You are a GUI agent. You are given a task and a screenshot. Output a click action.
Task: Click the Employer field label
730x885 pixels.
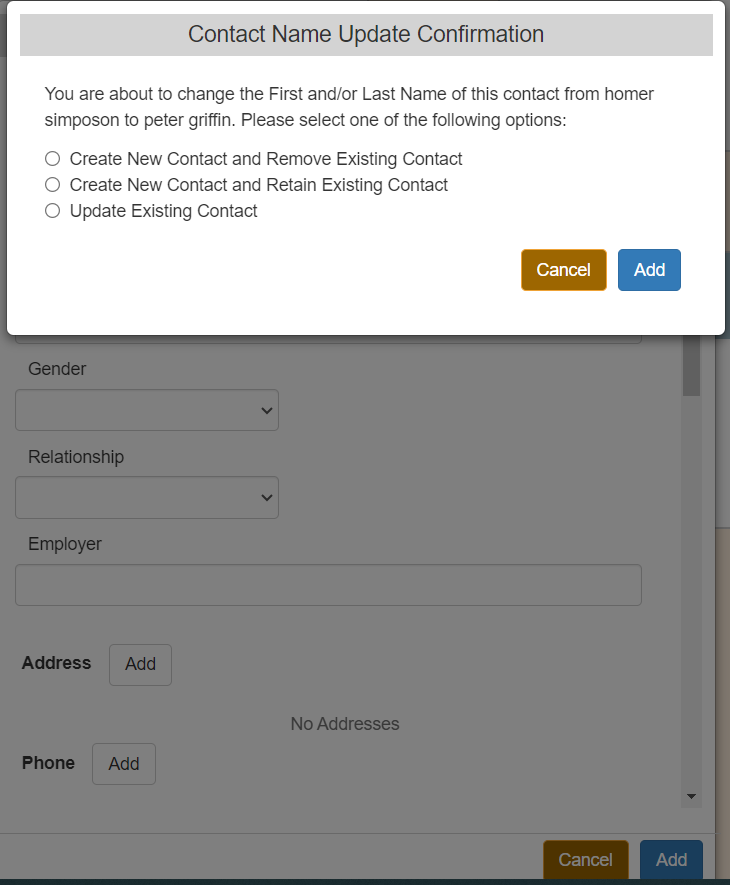(x=65, y=544)
